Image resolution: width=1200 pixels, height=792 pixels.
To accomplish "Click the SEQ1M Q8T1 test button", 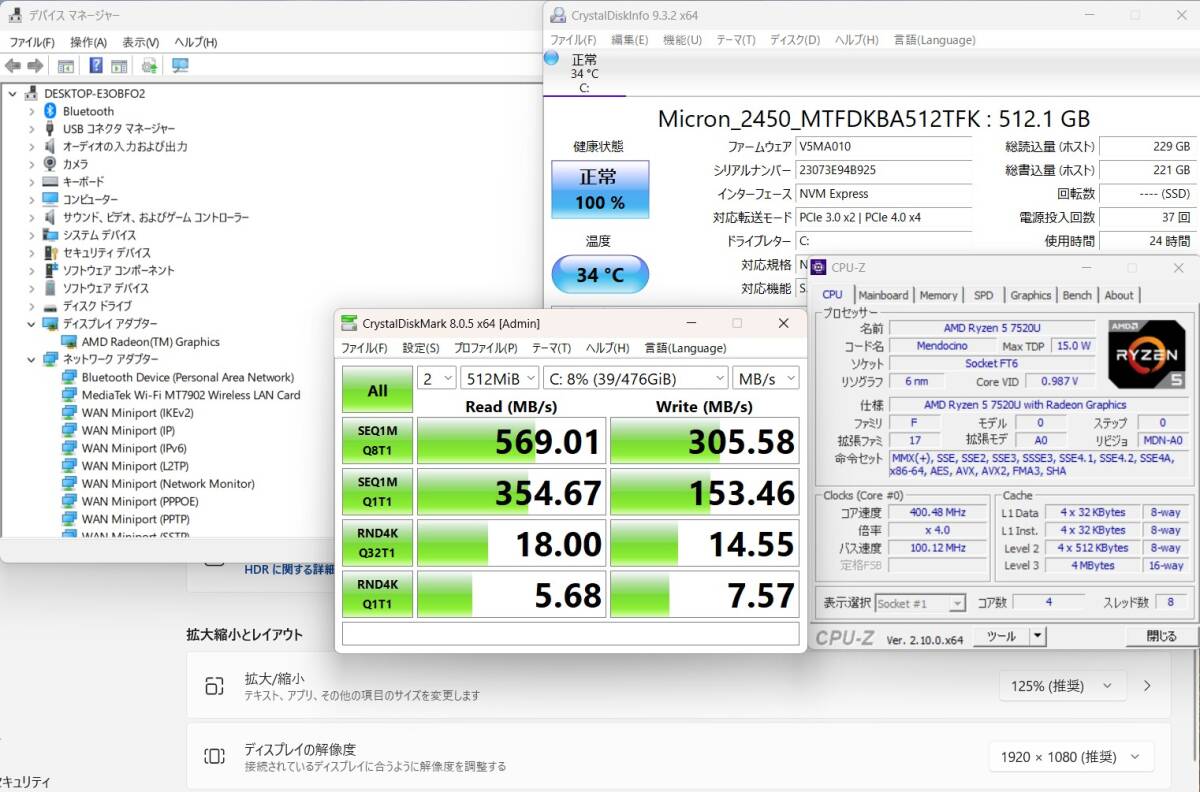I will [377, 441].
